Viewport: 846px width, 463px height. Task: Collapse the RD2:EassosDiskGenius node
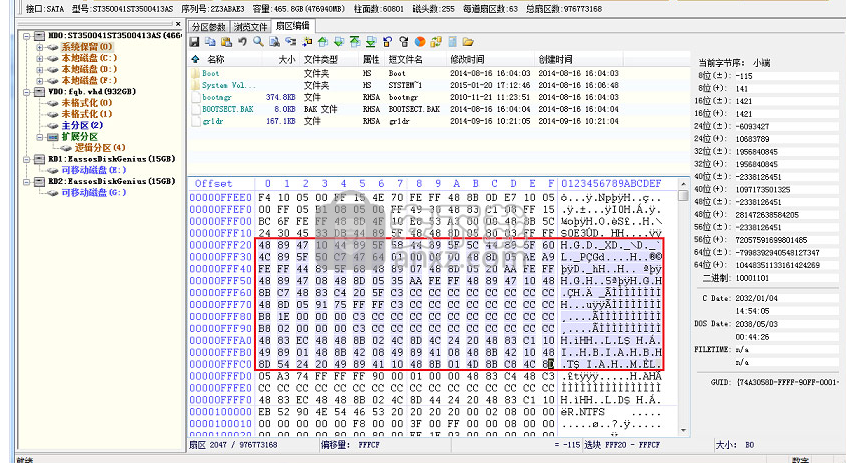[26, 182]
